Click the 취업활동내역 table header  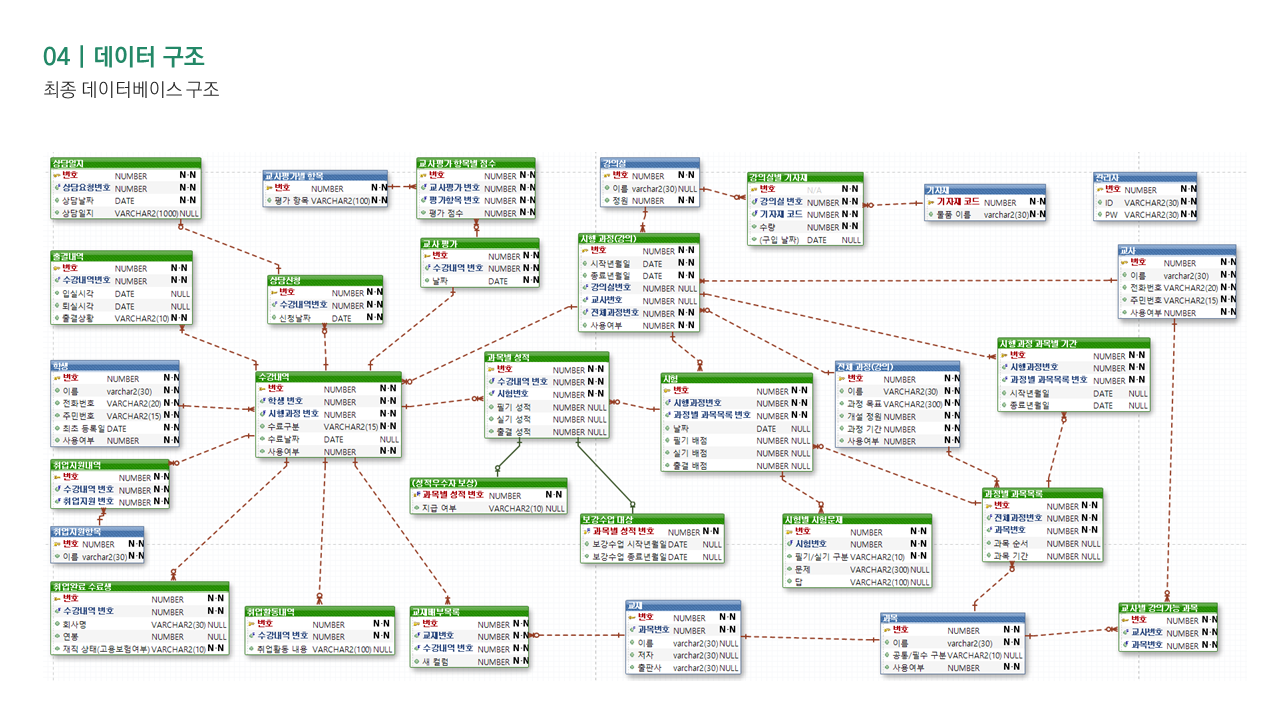point(320,612)
